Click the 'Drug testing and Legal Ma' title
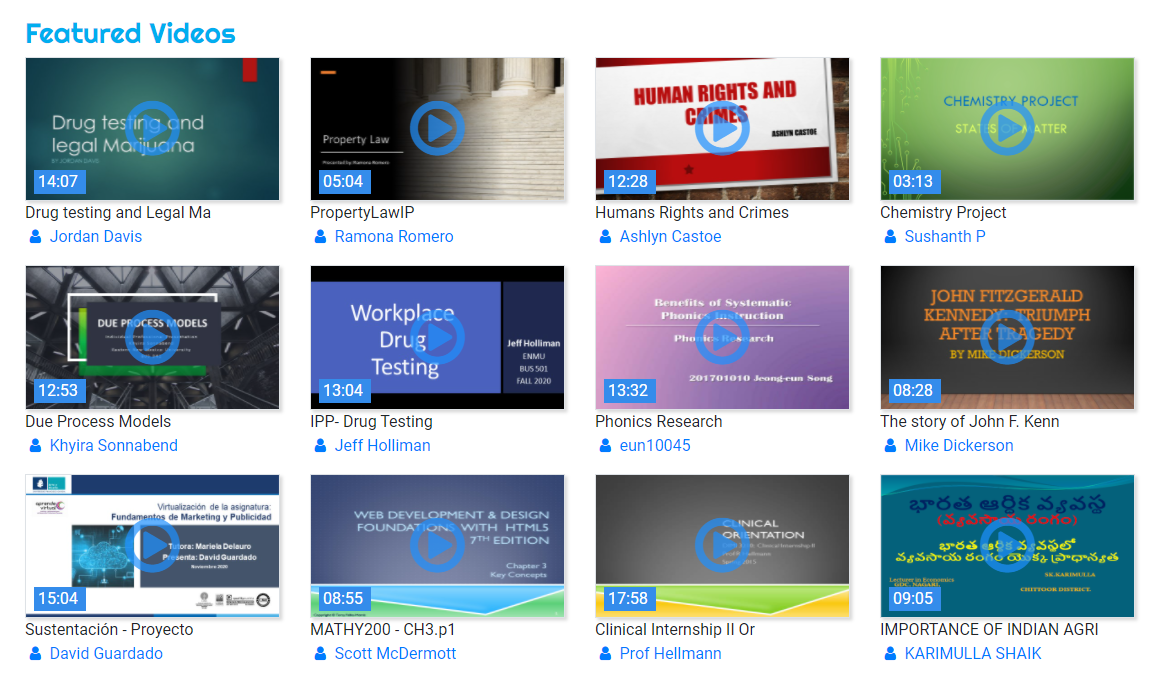This screenshot has width=1157, height=684. [x=118, y=213]
